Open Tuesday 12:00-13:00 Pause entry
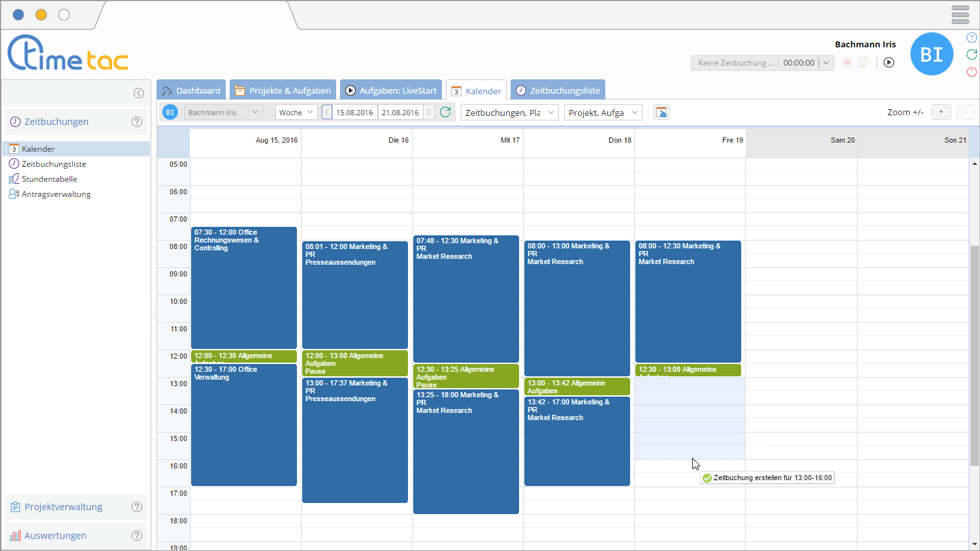 click(355, 363)
